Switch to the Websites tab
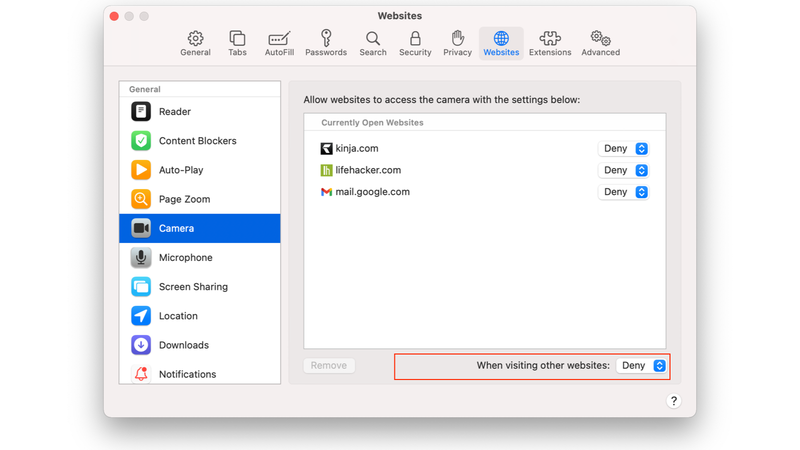The width and height of the screenshot is (800, 450). pos(501,43)
